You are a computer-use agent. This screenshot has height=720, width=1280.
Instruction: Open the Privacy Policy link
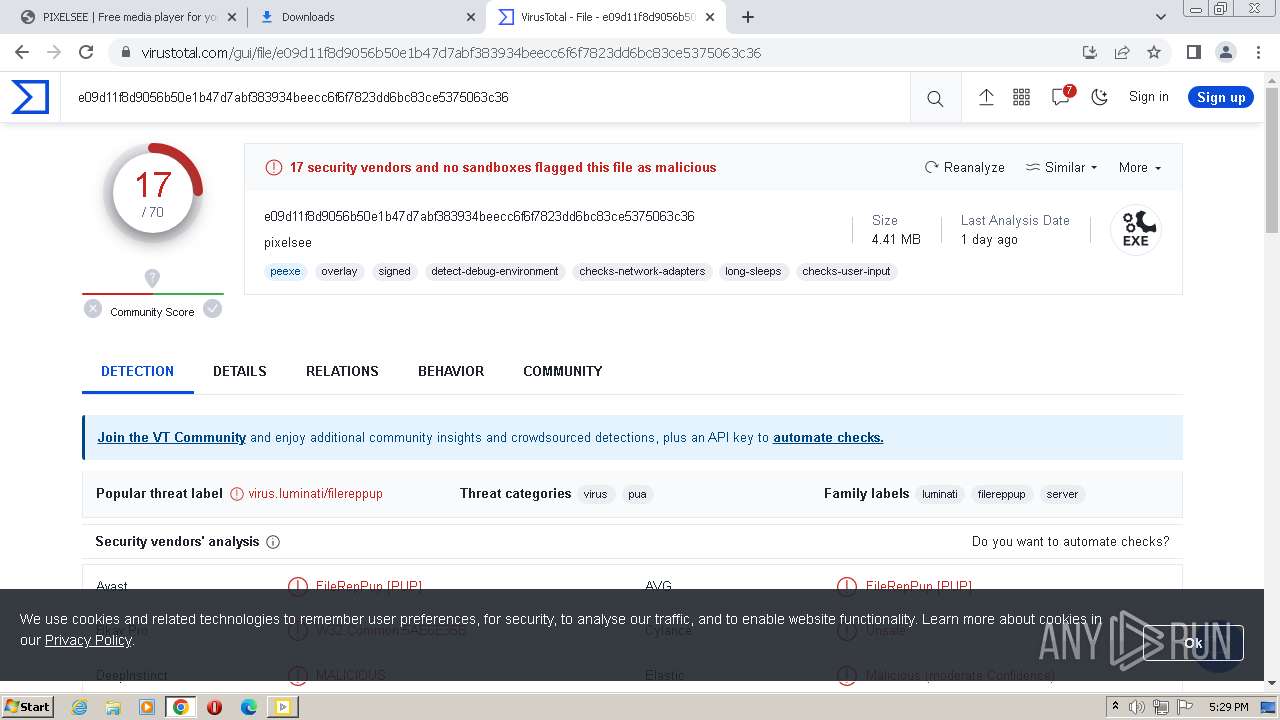tap(88, 640)
